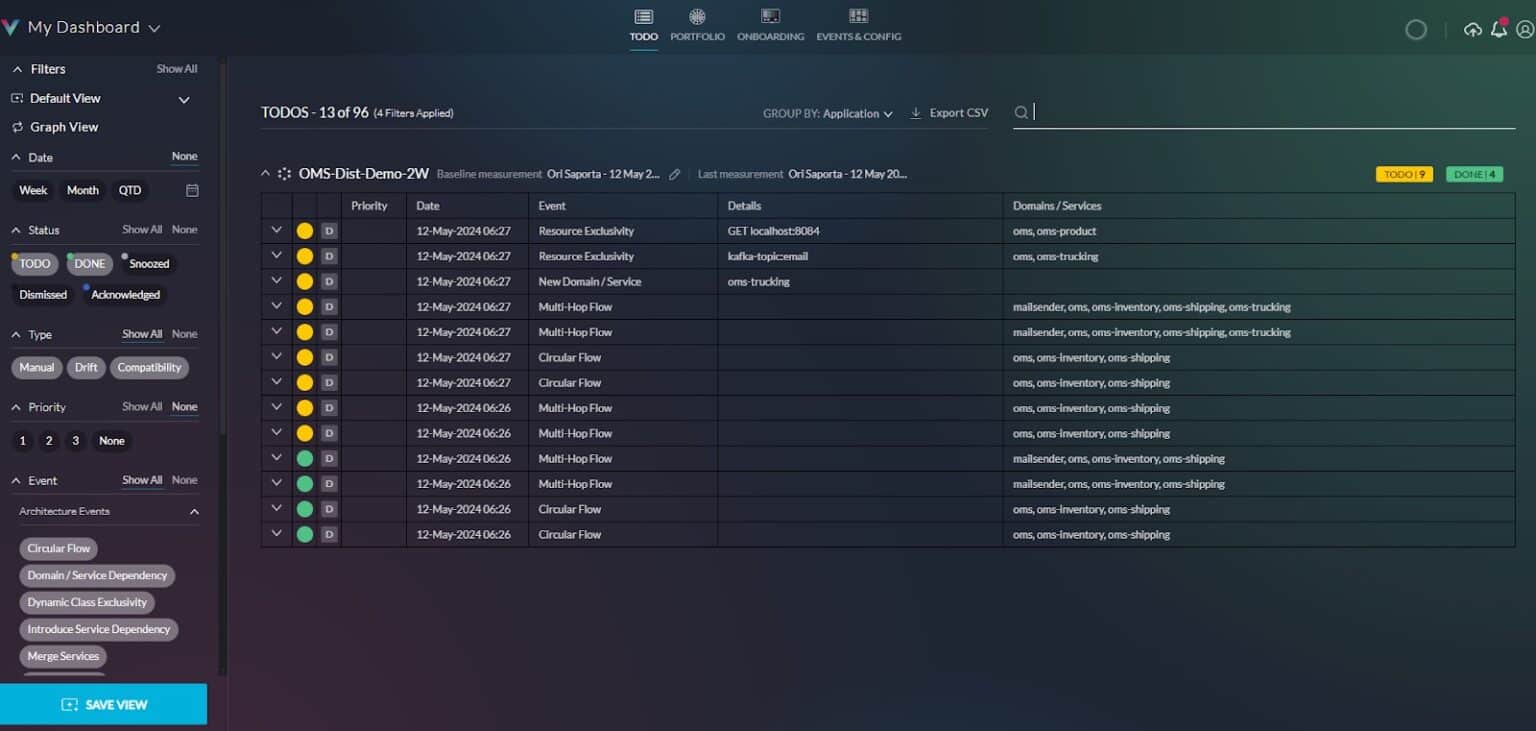Click the date filter calendar icon

tap(192, 190)
